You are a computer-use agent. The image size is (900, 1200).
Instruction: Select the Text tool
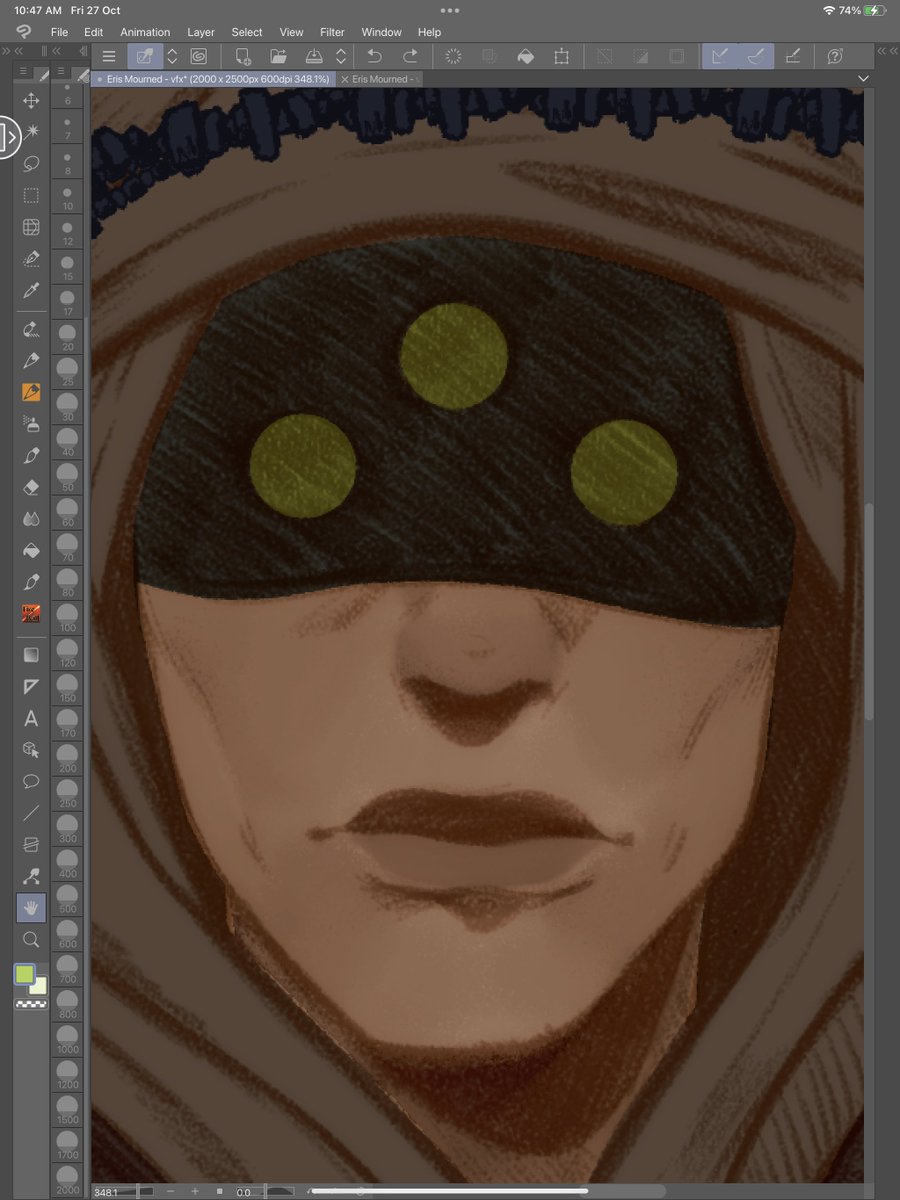[x=30, y=718]
